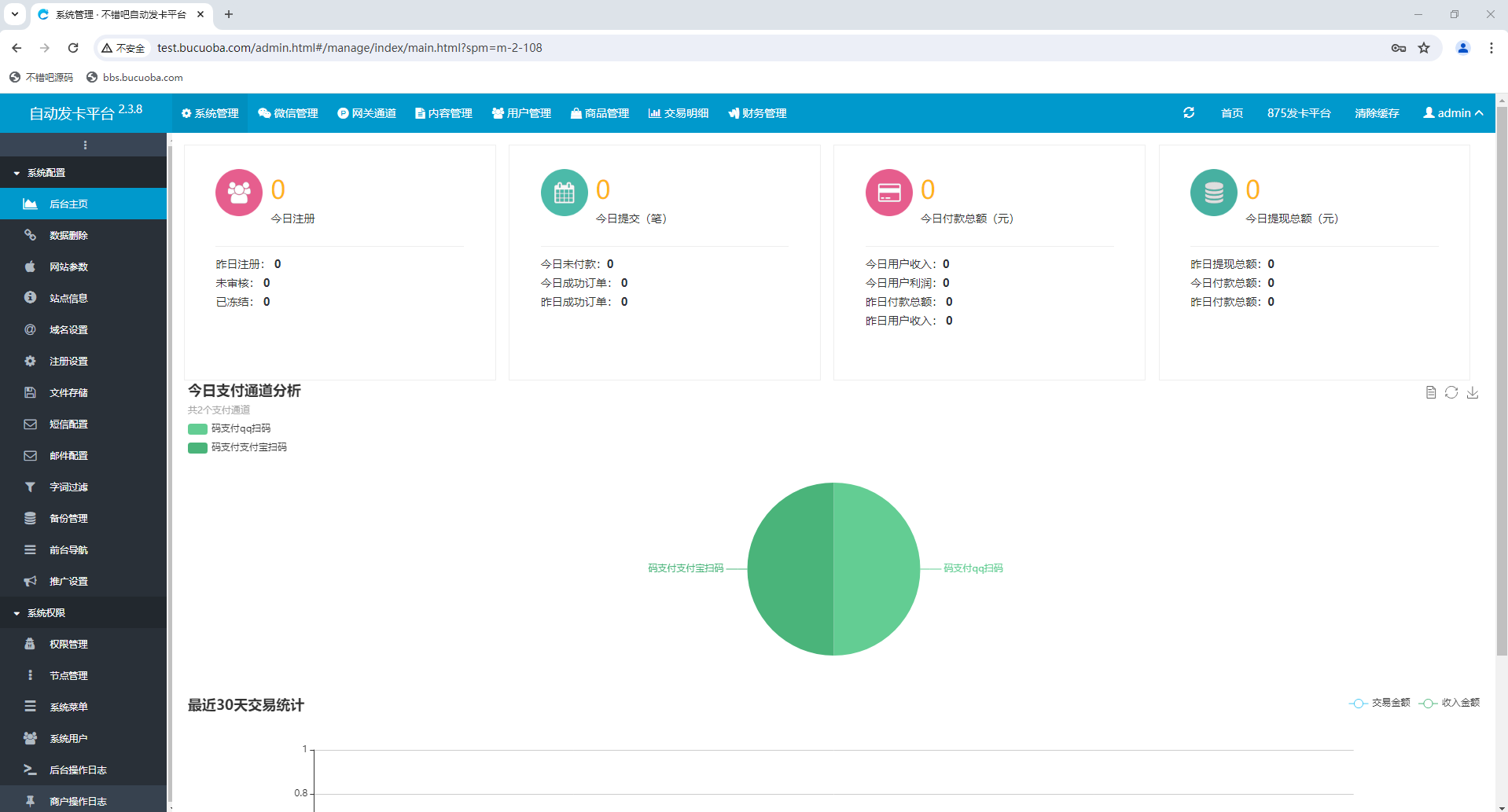1508x812 pixels.
Task: Click the chart restore refresh icon
Action: click(x=1451, y=392)
